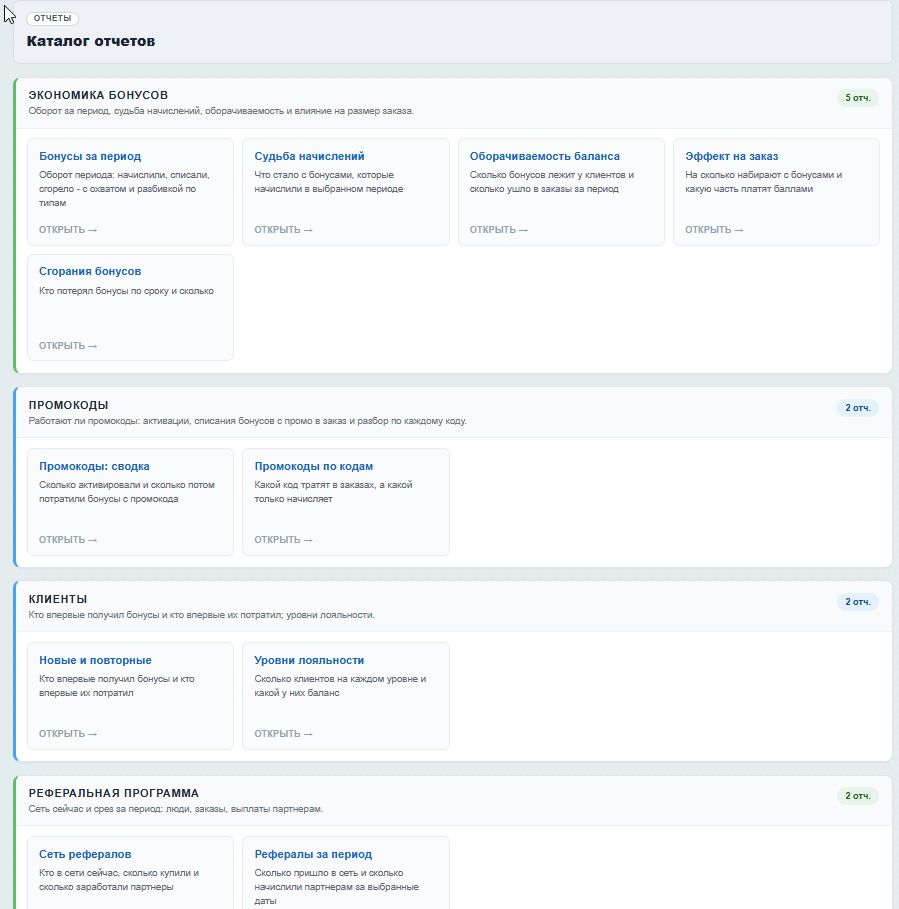The width and height of the screenshot is (899, 909).
Task: Select the "Оборачиваемость баланса" report title
Action: (544, 156)
